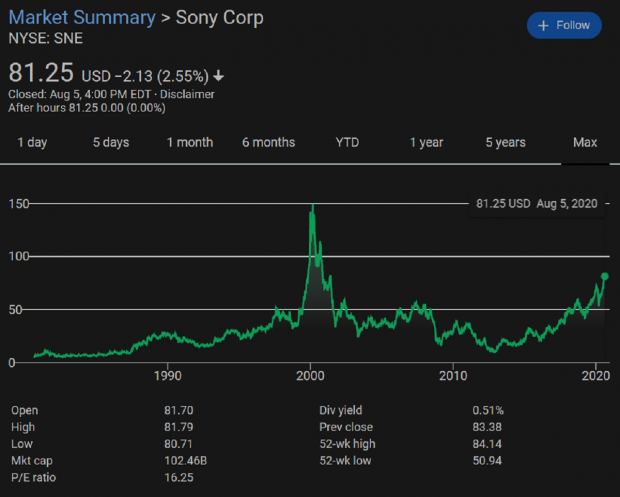Click the downward price change arrow
Image resolution: width=620 pixels, height=497 pixels.
coord(218,76)
